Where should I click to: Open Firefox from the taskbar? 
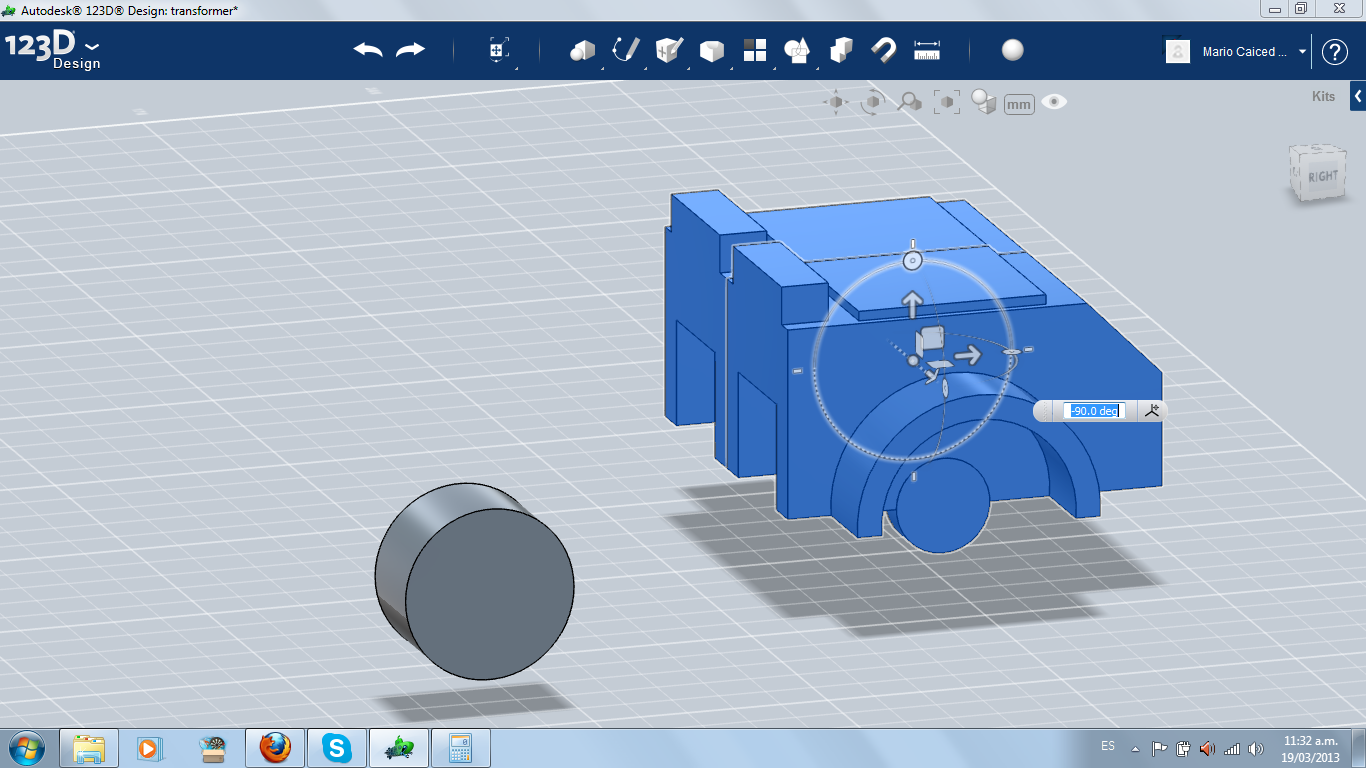(x=274, y=748)
